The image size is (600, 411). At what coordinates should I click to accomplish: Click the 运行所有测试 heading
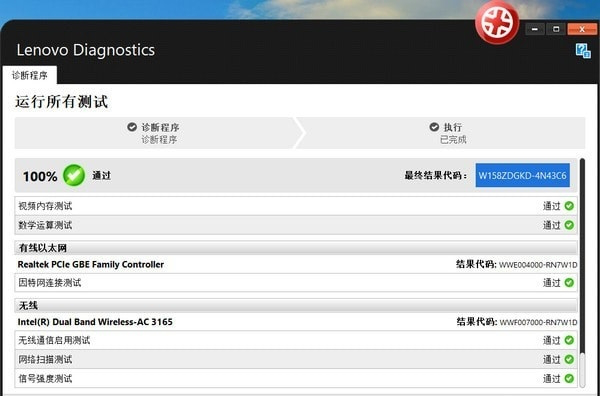(x=62, y=102)
